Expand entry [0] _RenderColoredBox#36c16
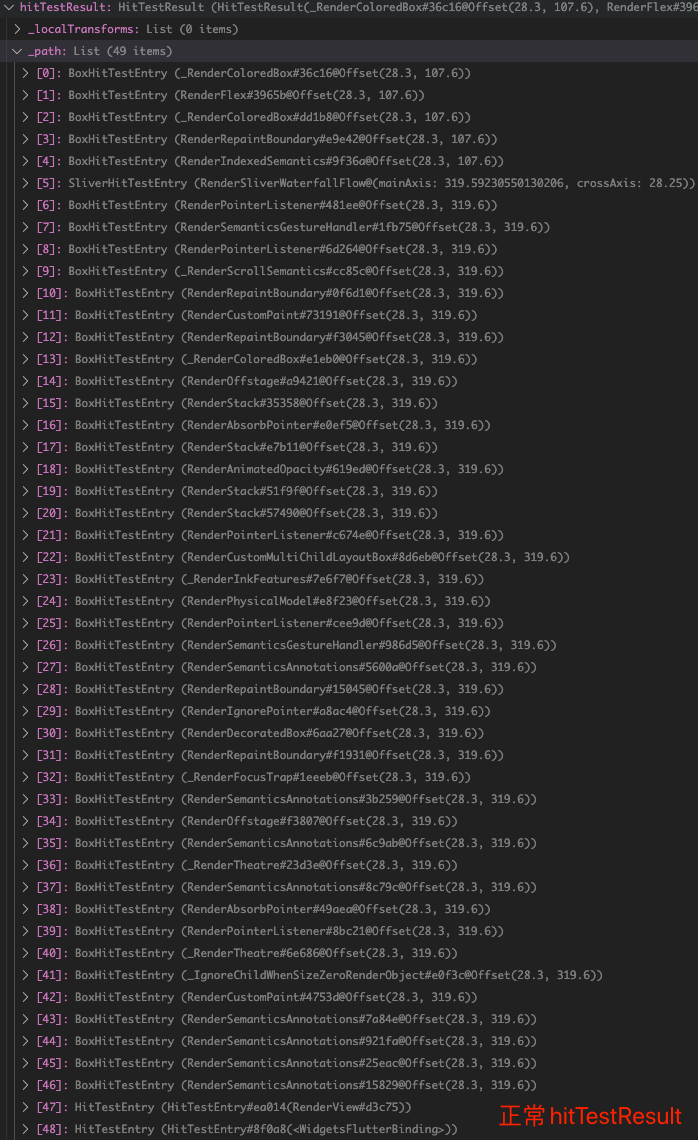The image size is (698, 1140). pos(26,73)
